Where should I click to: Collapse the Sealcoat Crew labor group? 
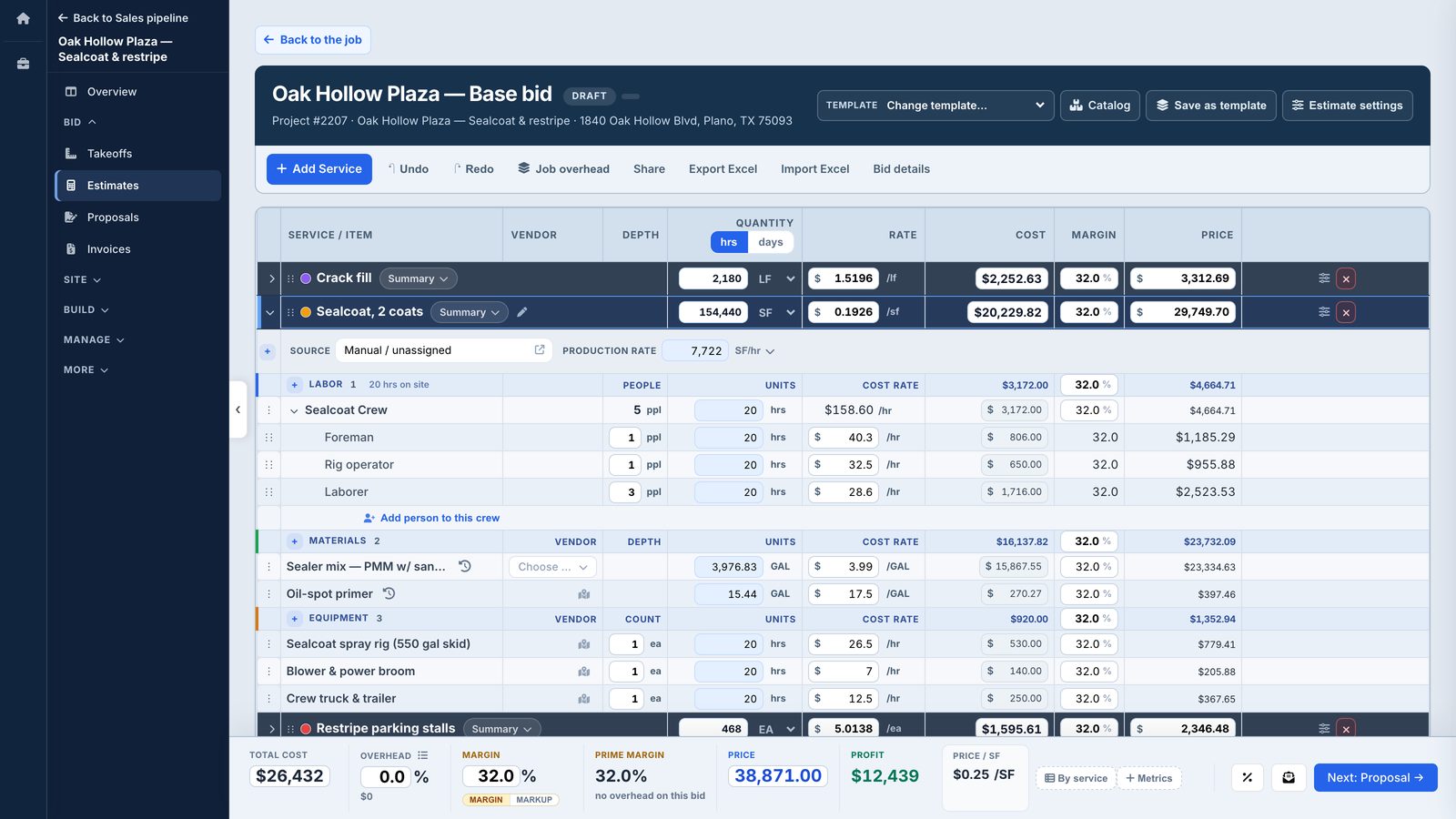tap(294, 410)
